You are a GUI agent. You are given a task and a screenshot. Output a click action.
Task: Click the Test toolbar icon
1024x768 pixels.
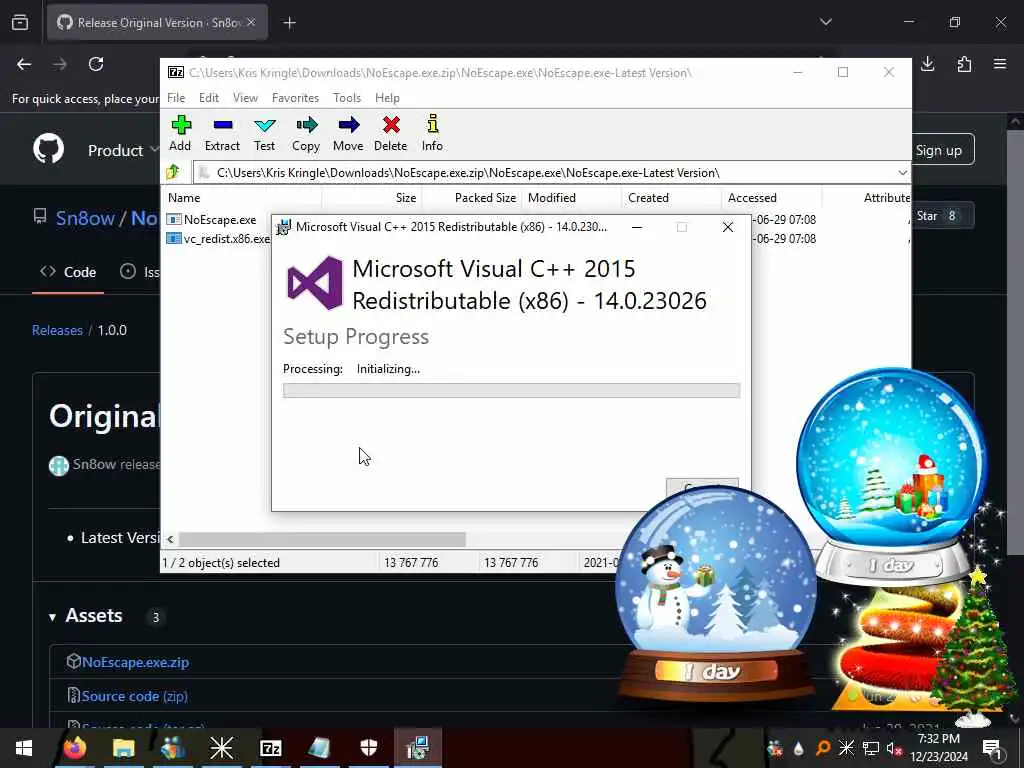pos(264,133)
